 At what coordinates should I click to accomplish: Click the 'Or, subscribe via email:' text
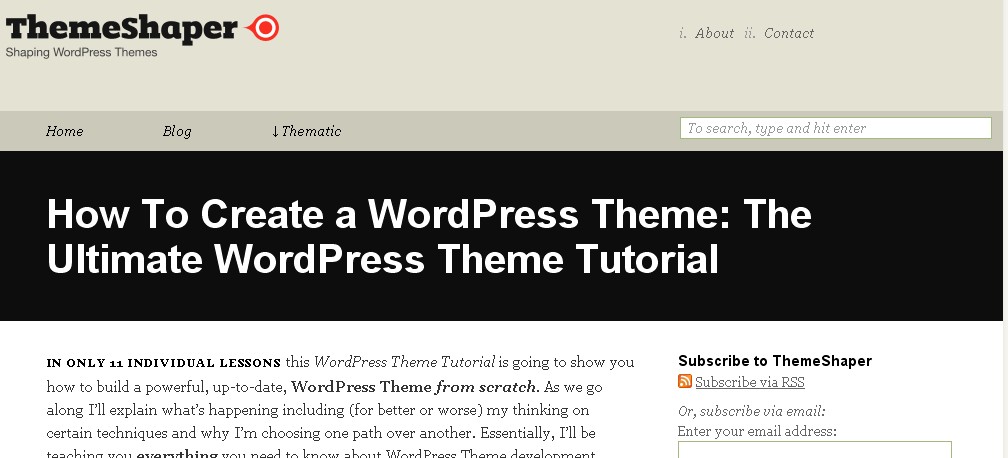tap(752, 411)
